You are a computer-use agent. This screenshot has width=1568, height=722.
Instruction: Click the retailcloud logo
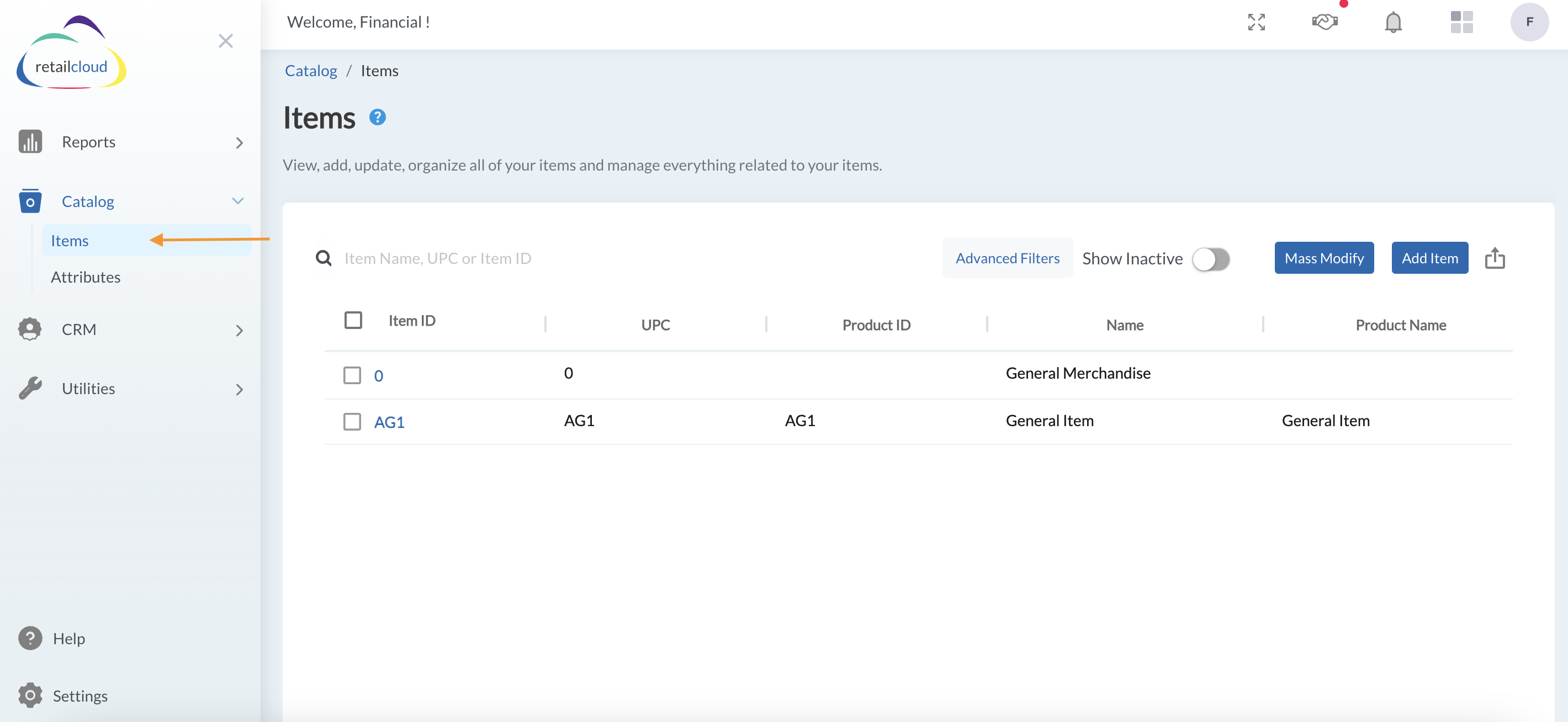click(71, 53)
